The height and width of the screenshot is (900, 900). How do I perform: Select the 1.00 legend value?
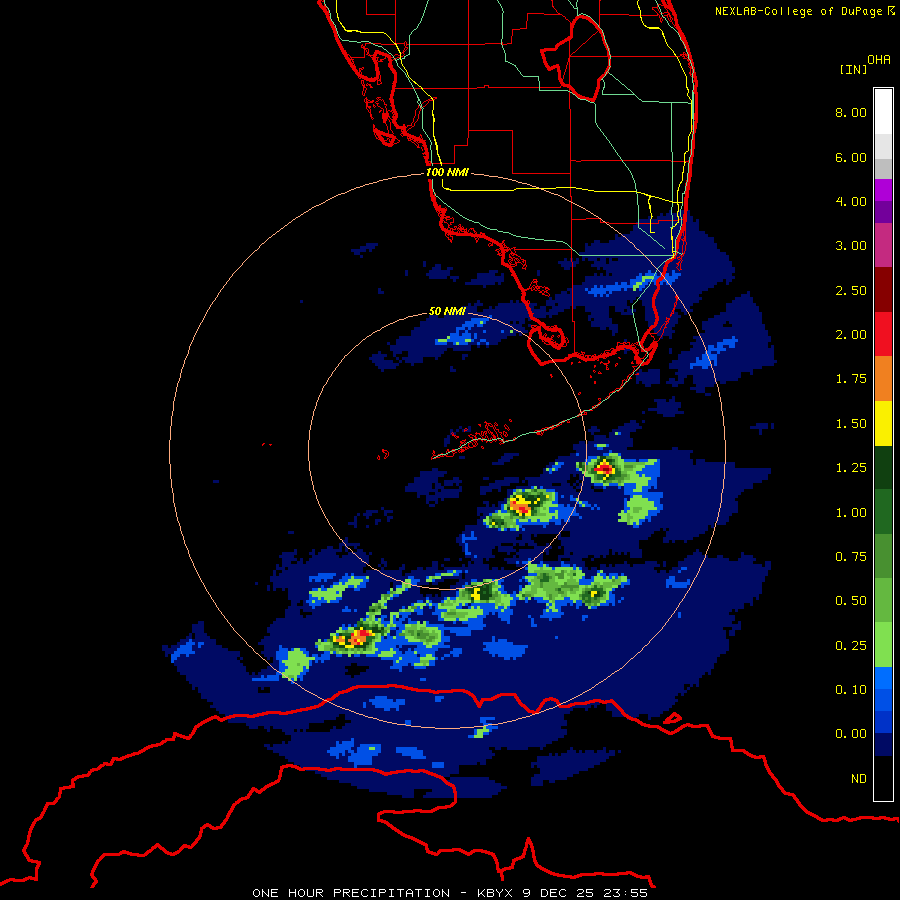point(851,513)
